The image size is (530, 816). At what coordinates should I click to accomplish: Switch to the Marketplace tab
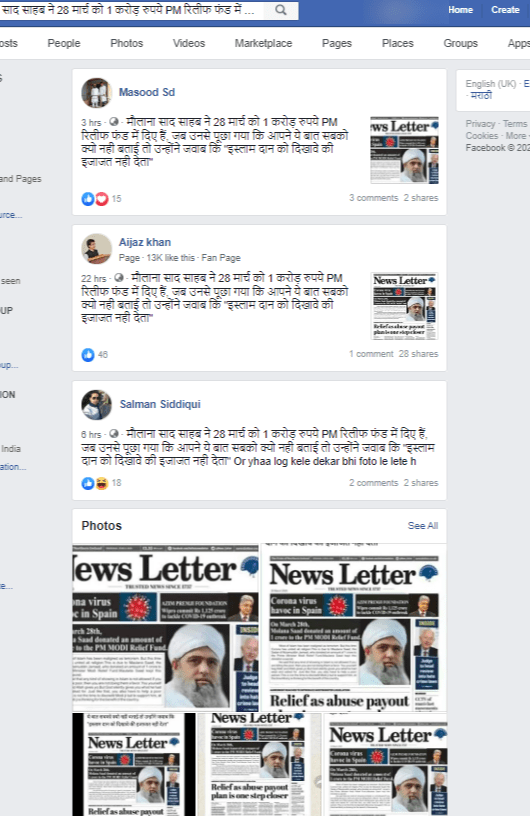click(x=263, y=43)
